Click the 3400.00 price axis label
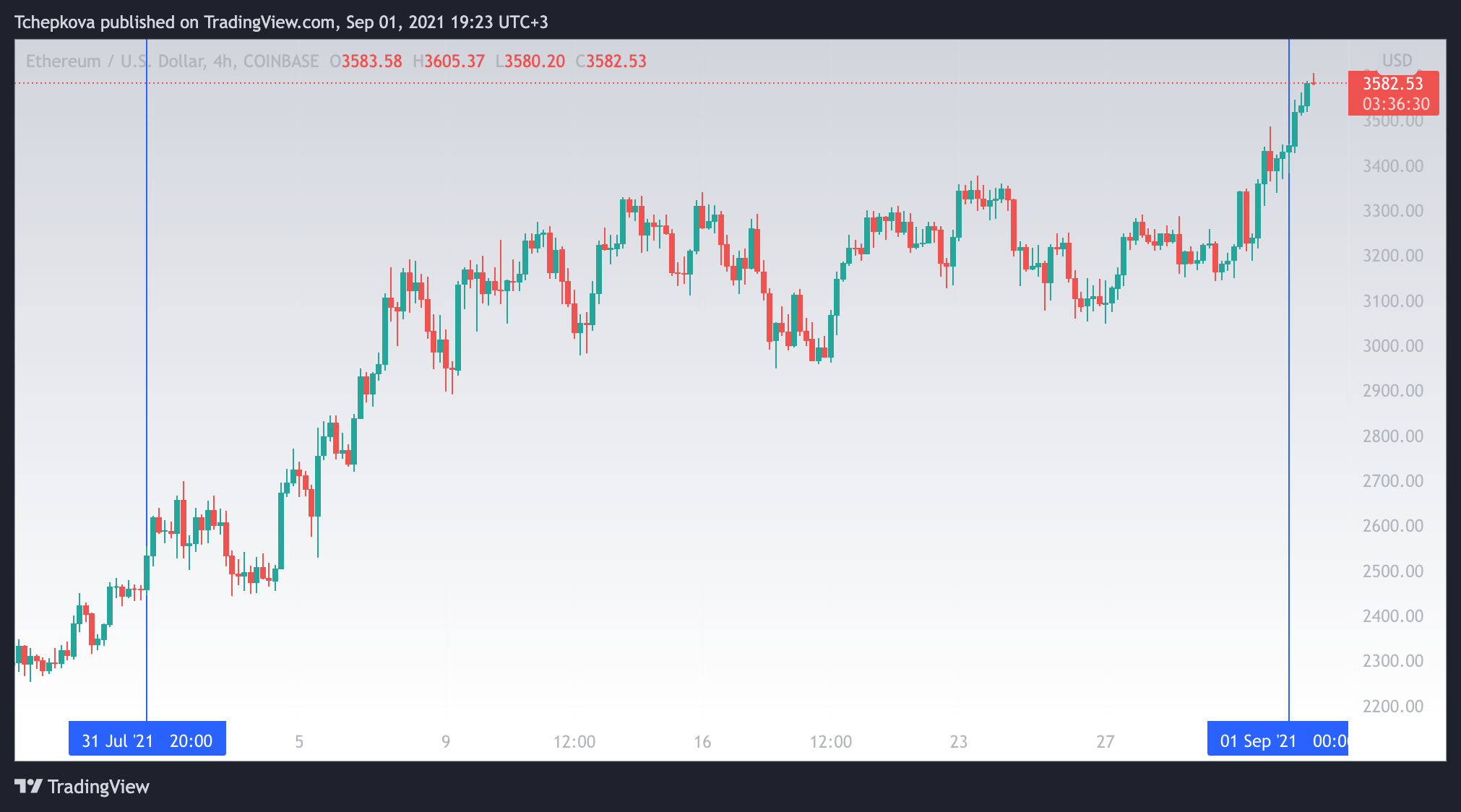Image resolution: width=1461 pixels, height=812 pixels. click(1392, 166)
